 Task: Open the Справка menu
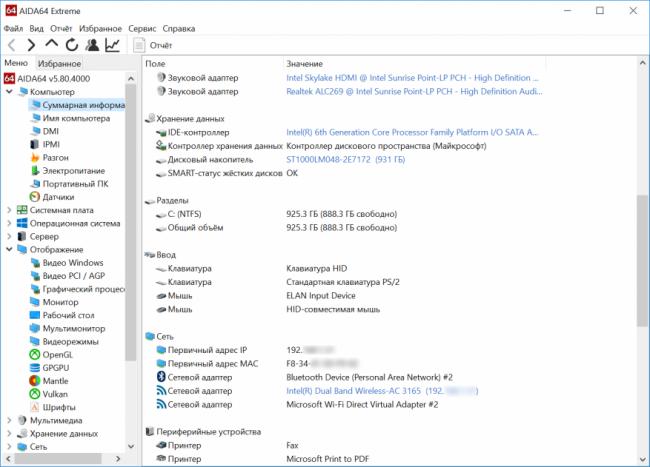click(179, 29)
